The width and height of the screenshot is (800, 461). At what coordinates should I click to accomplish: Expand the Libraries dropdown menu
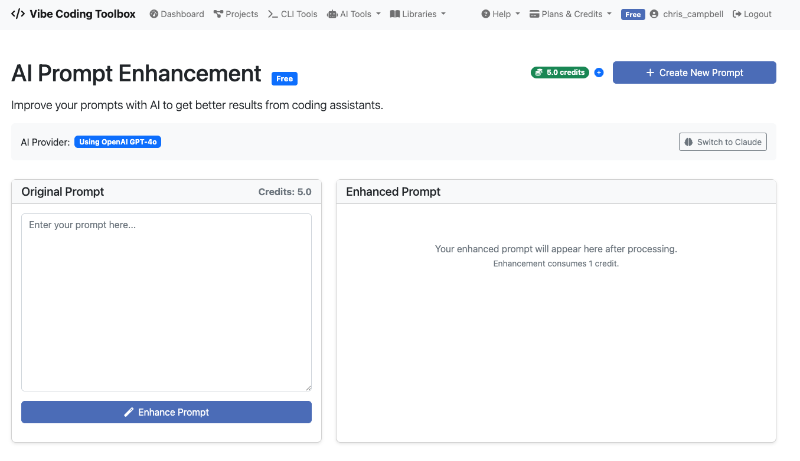pos(418,14)
